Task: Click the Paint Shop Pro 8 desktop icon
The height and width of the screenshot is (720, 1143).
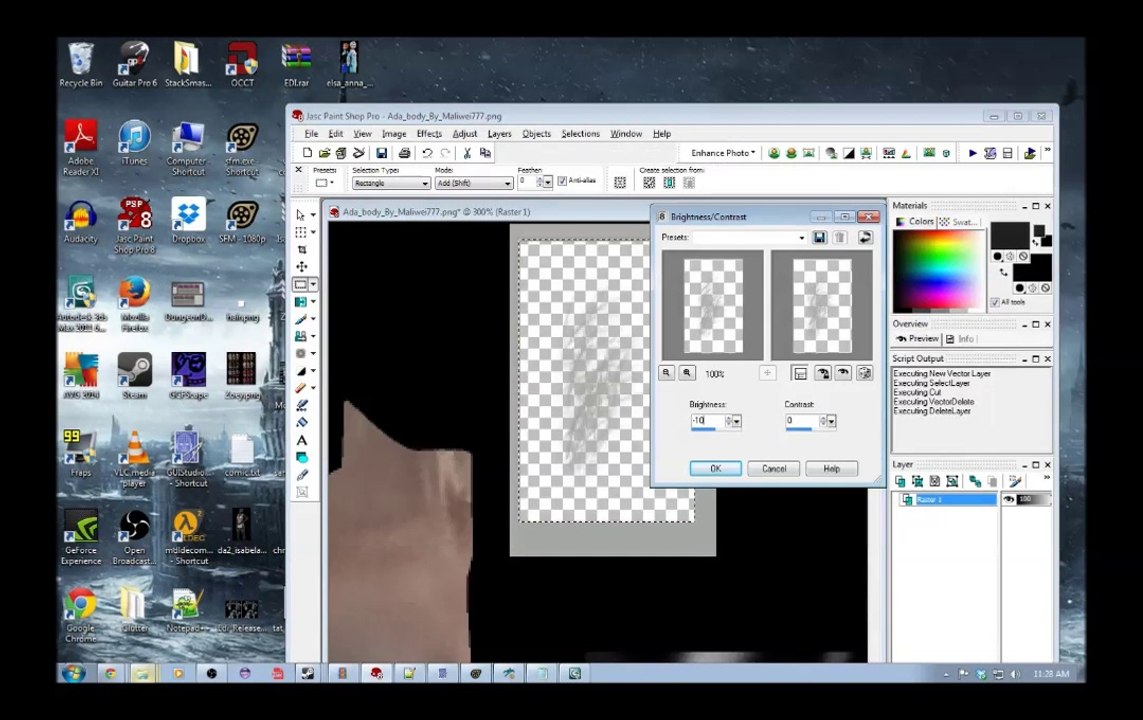Action: click(x=134, y=225)
